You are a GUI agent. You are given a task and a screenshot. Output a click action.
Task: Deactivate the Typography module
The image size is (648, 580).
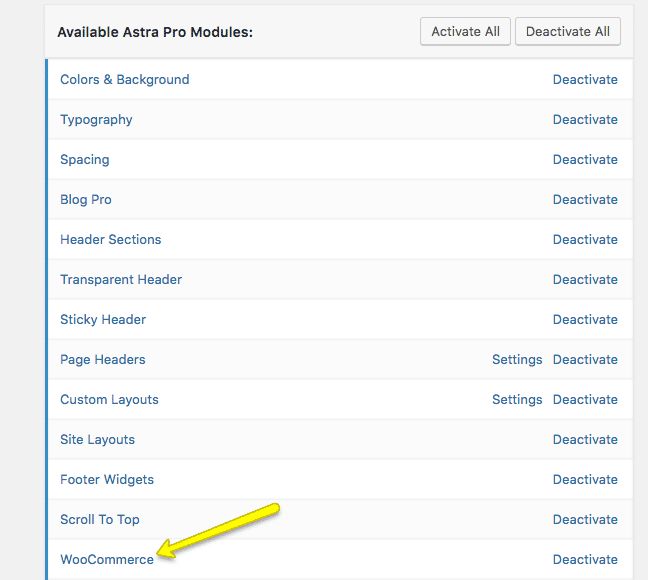coord(585,119)
